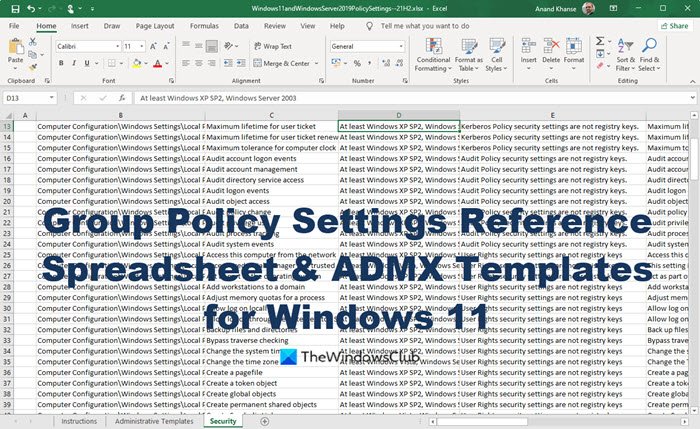Viewport: 700px width, 429px height.
Task: Open the Borders dropdown
Action: click(121, 63)
